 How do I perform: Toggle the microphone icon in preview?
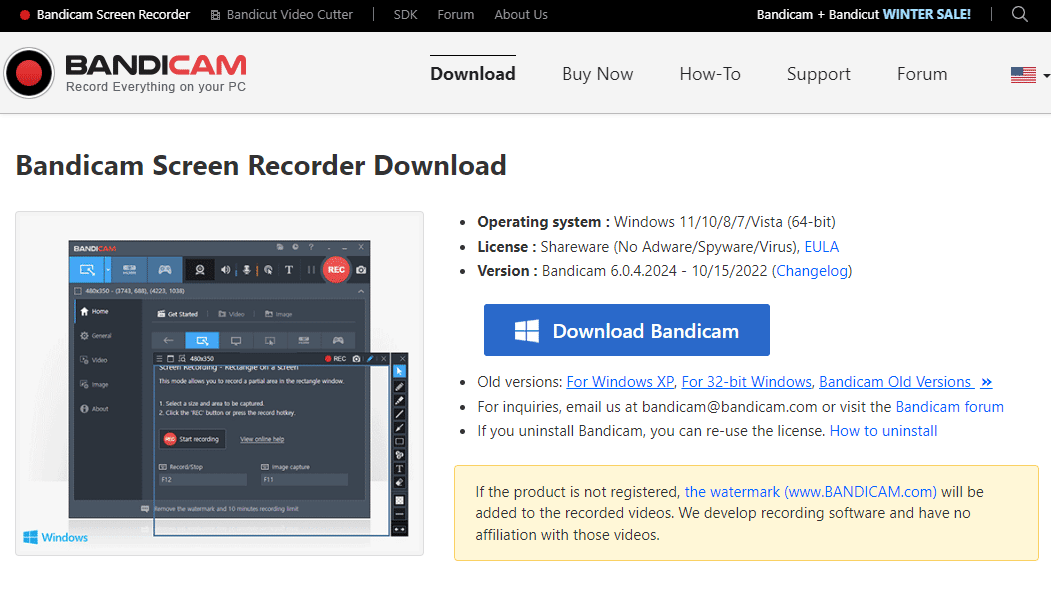point(246,269)
